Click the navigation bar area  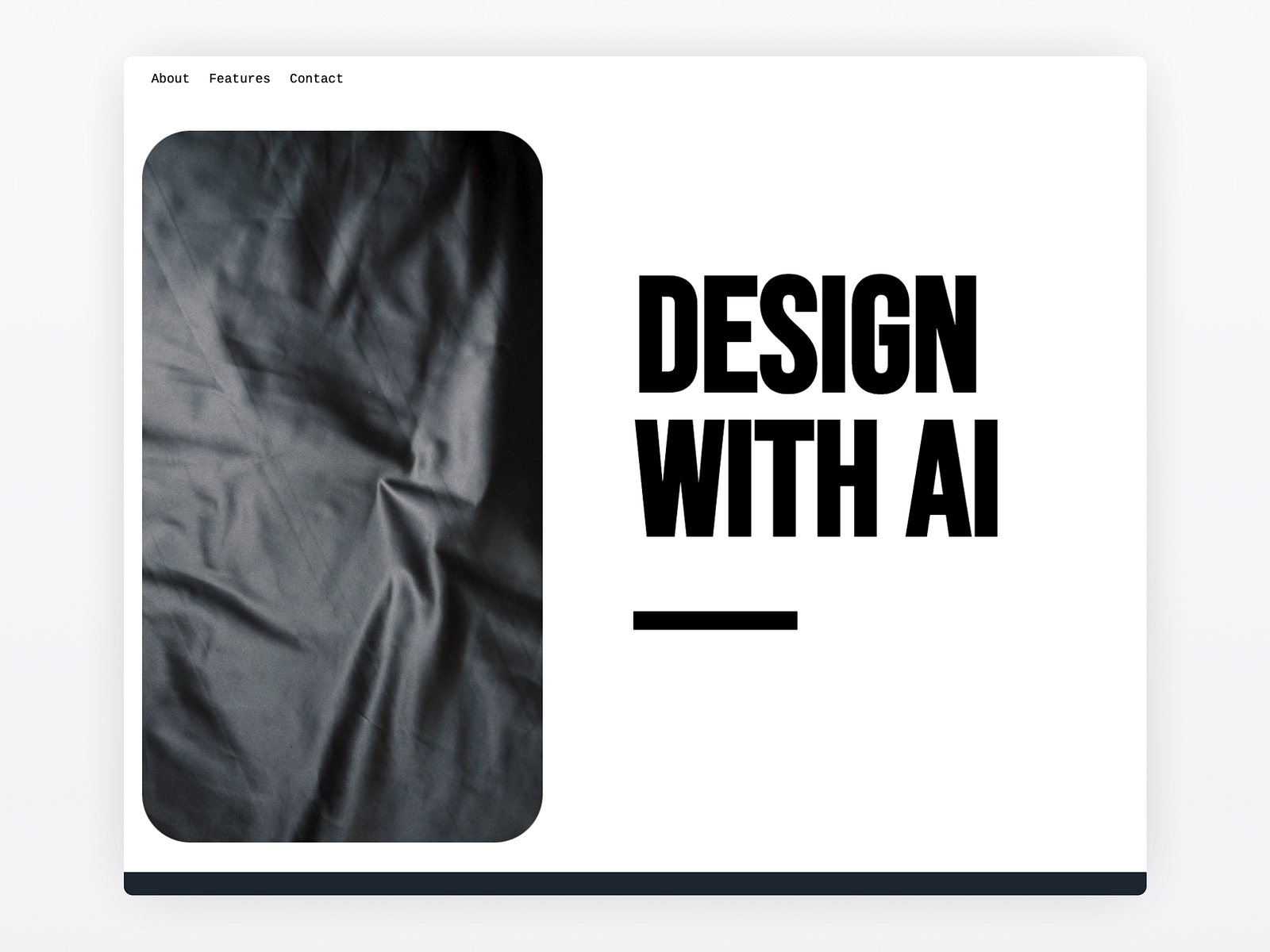coord(556,79)
